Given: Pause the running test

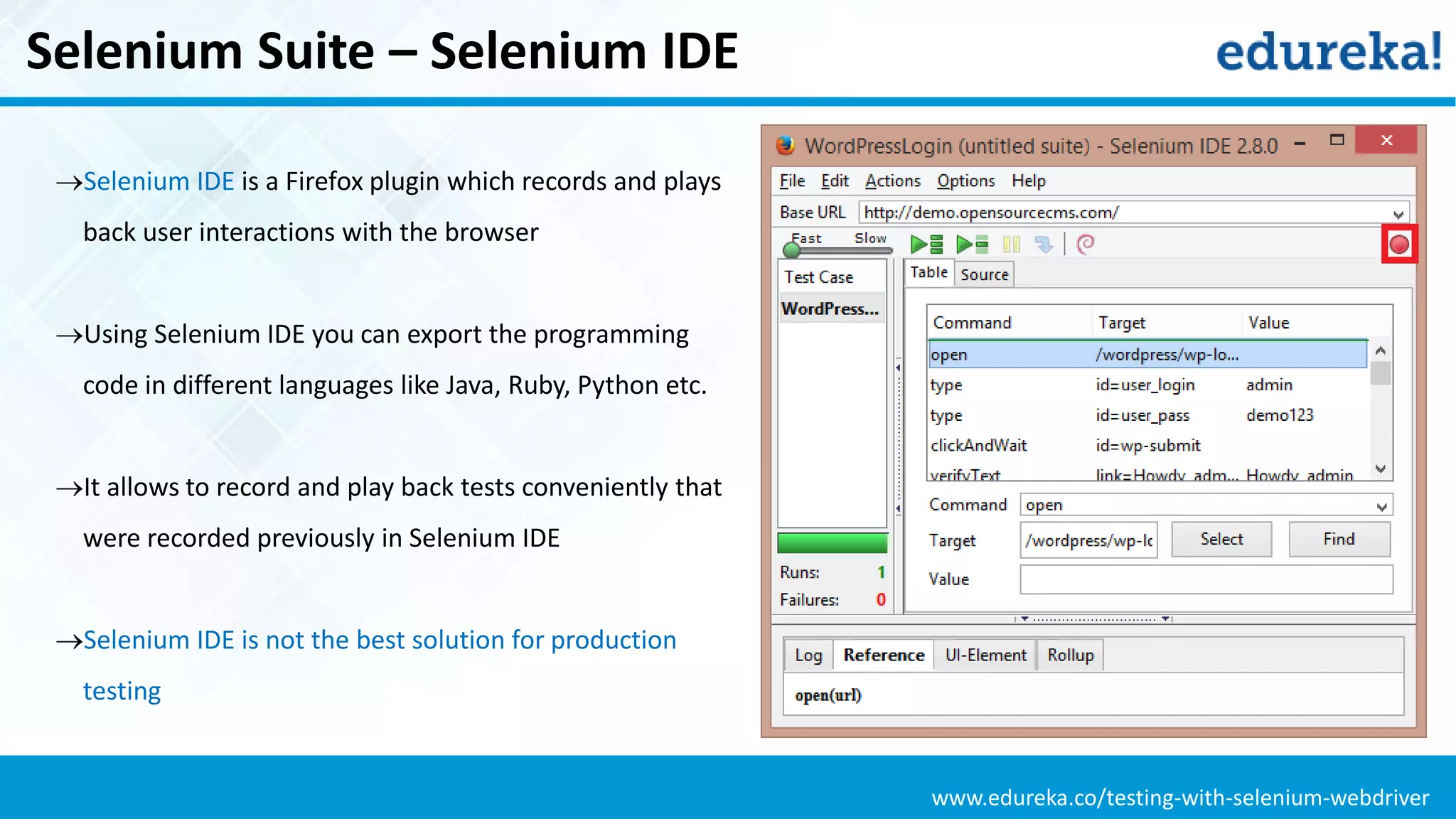Looking at the screenshot, I should pos(1011,245).
